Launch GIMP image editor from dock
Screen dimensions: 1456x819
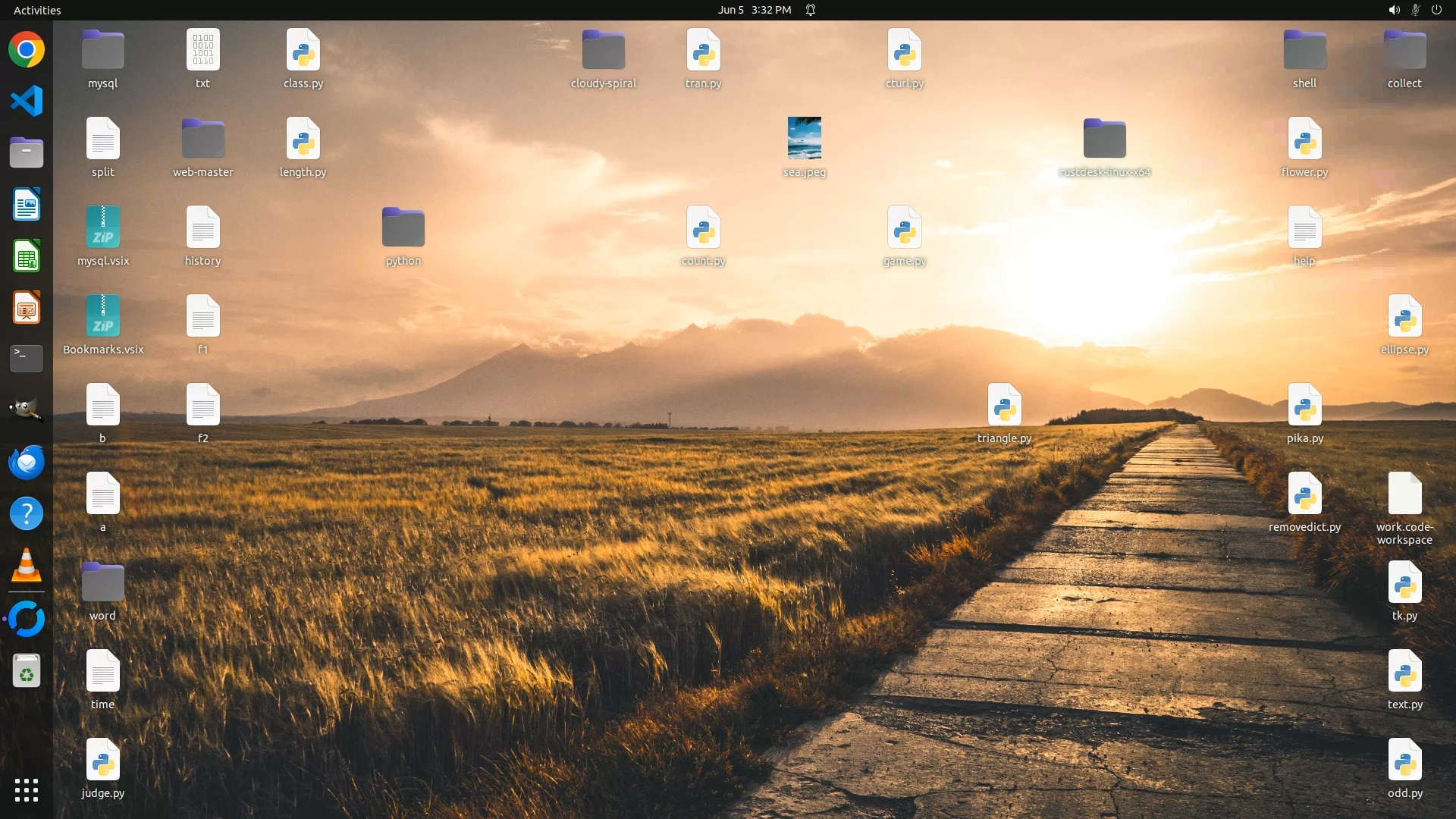point(27,410)
